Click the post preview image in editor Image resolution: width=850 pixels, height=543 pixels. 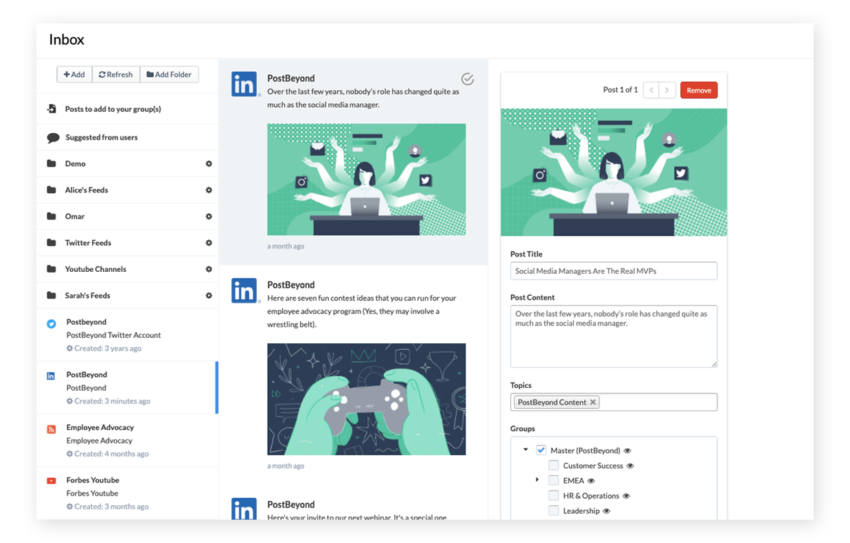[614, 172]
